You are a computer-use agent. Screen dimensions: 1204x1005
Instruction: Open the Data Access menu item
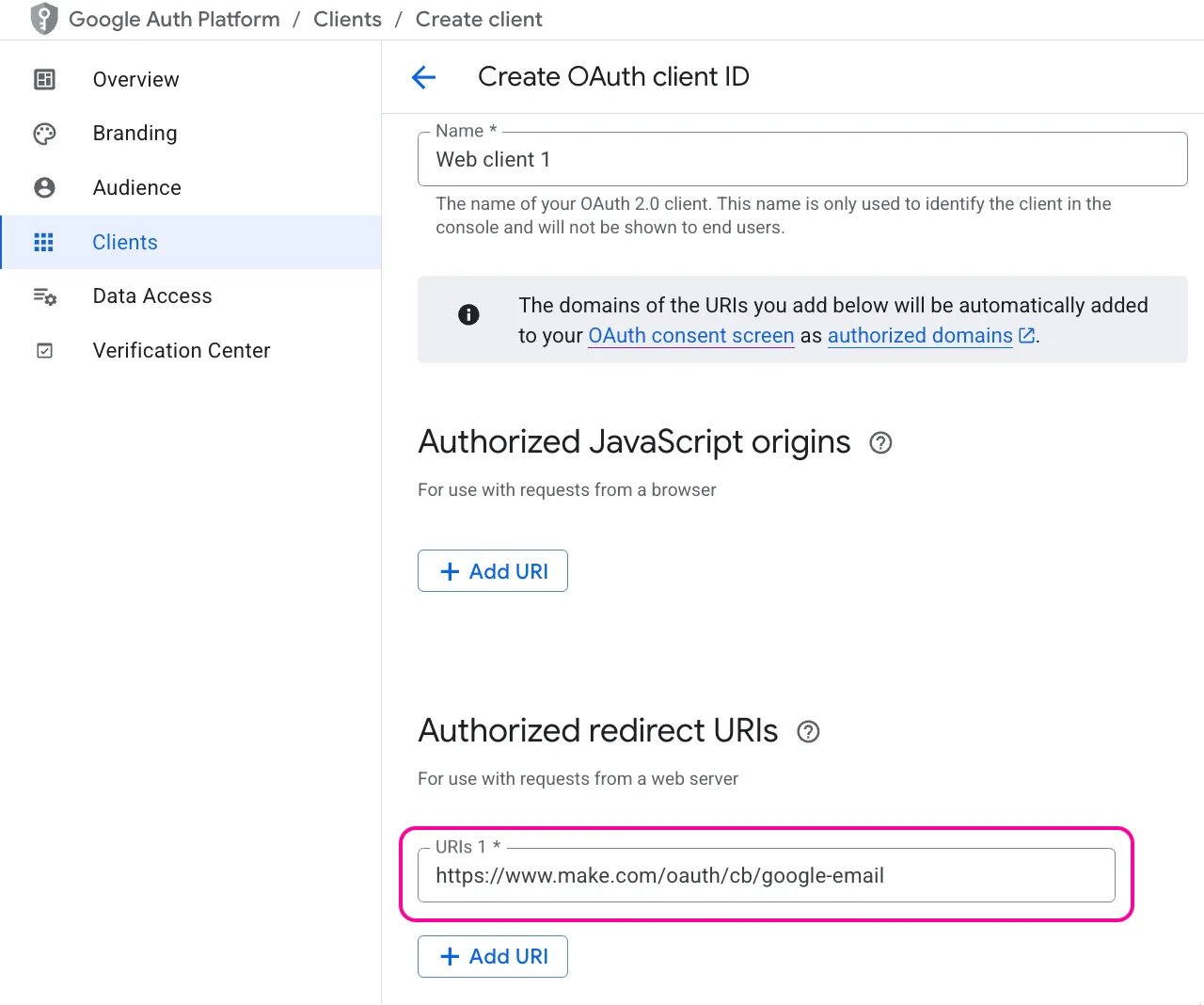pos(190,296)
